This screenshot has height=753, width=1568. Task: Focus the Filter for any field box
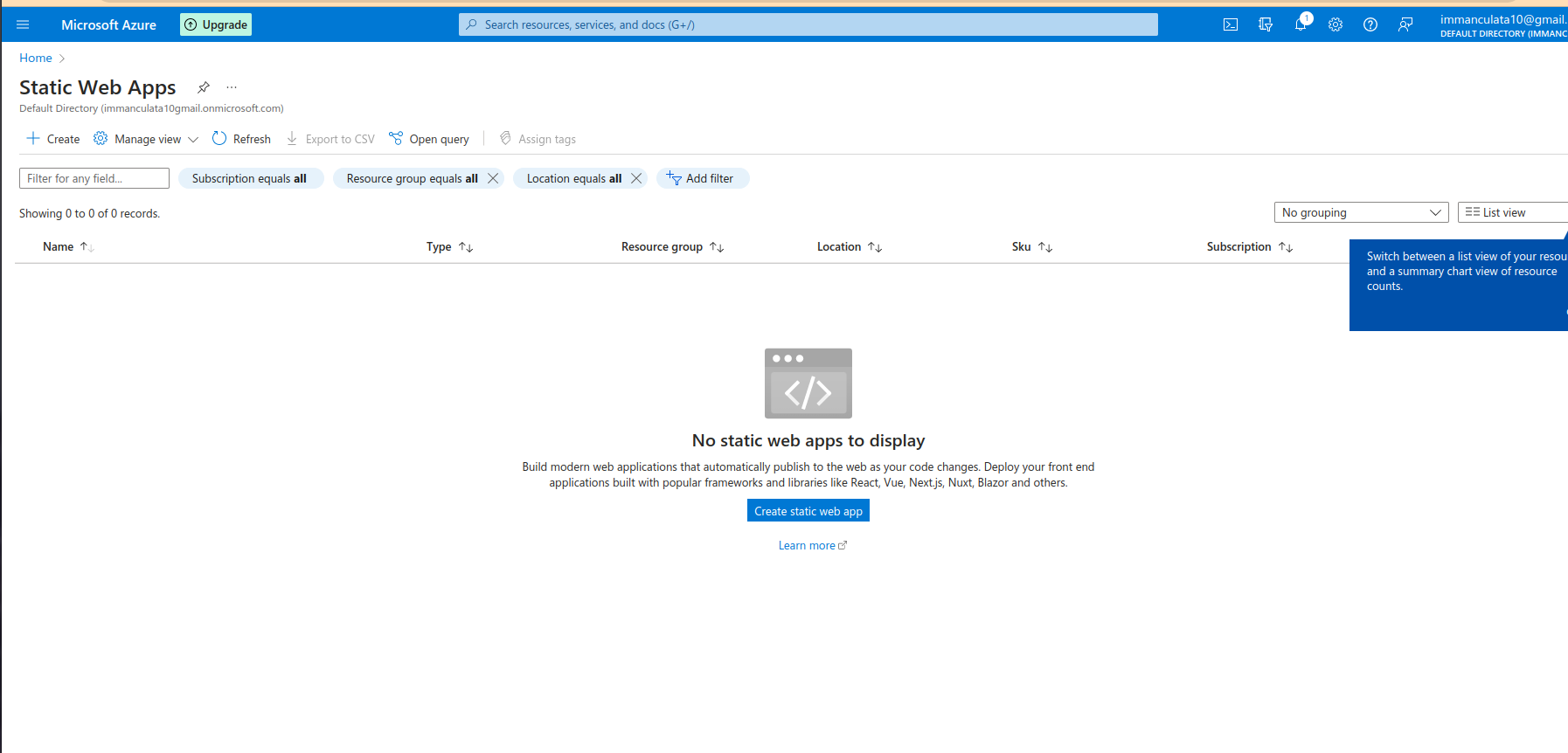[x=94, y=178]
